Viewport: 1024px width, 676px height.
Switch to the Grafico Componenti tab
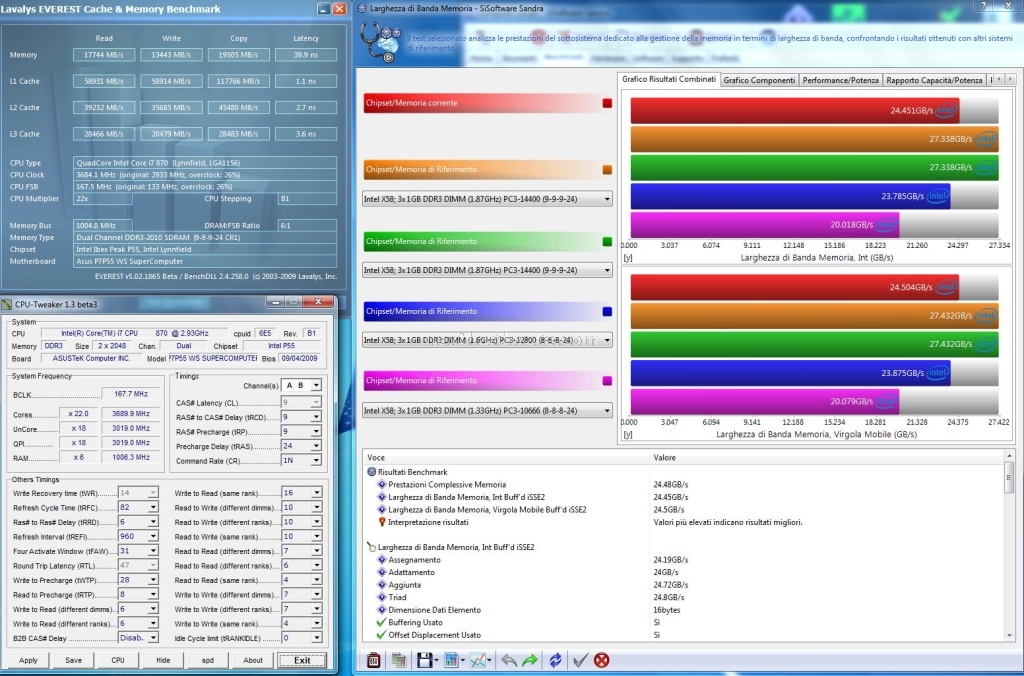760,80
